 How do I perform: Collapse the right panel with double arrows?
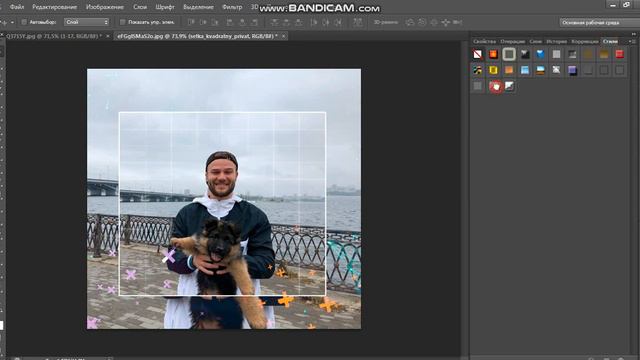[633, 34]
